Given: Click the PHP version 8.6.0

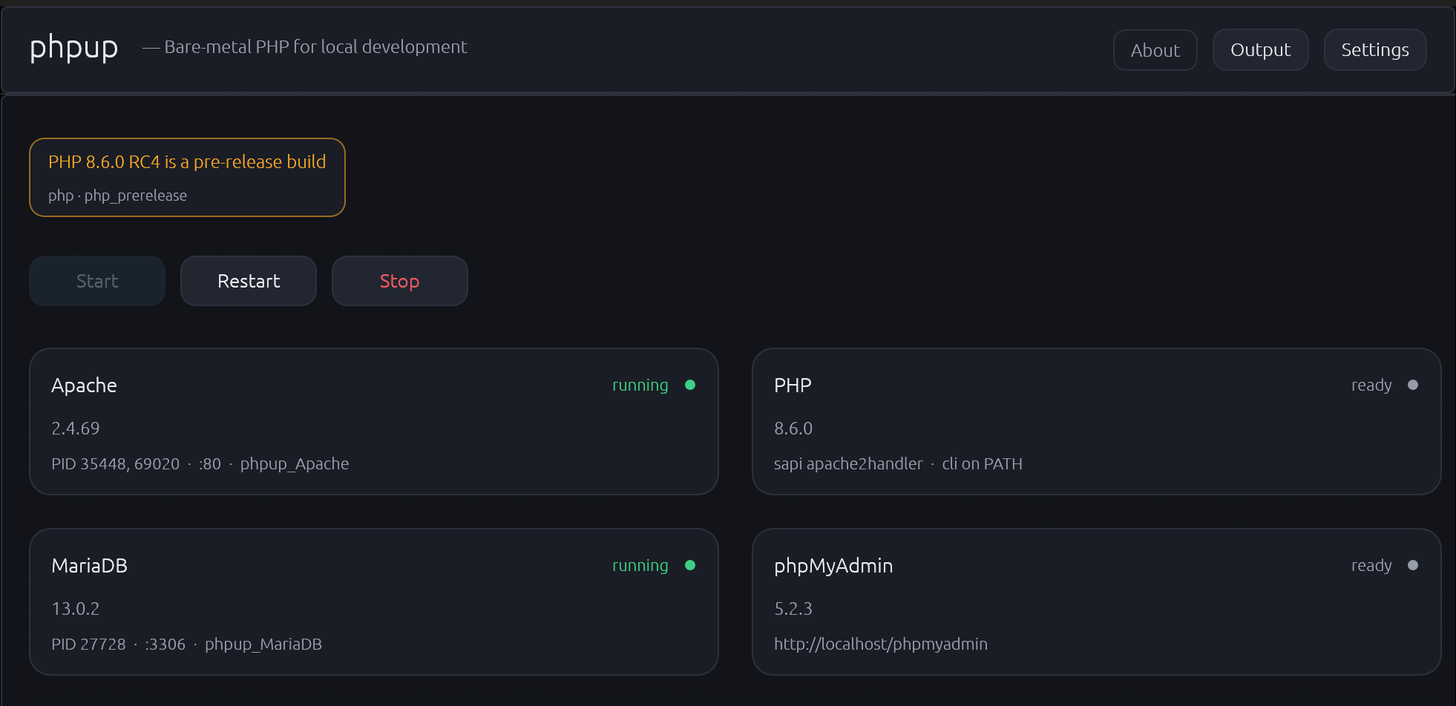Looking at the screenshot, I should [x=793, y=428].
